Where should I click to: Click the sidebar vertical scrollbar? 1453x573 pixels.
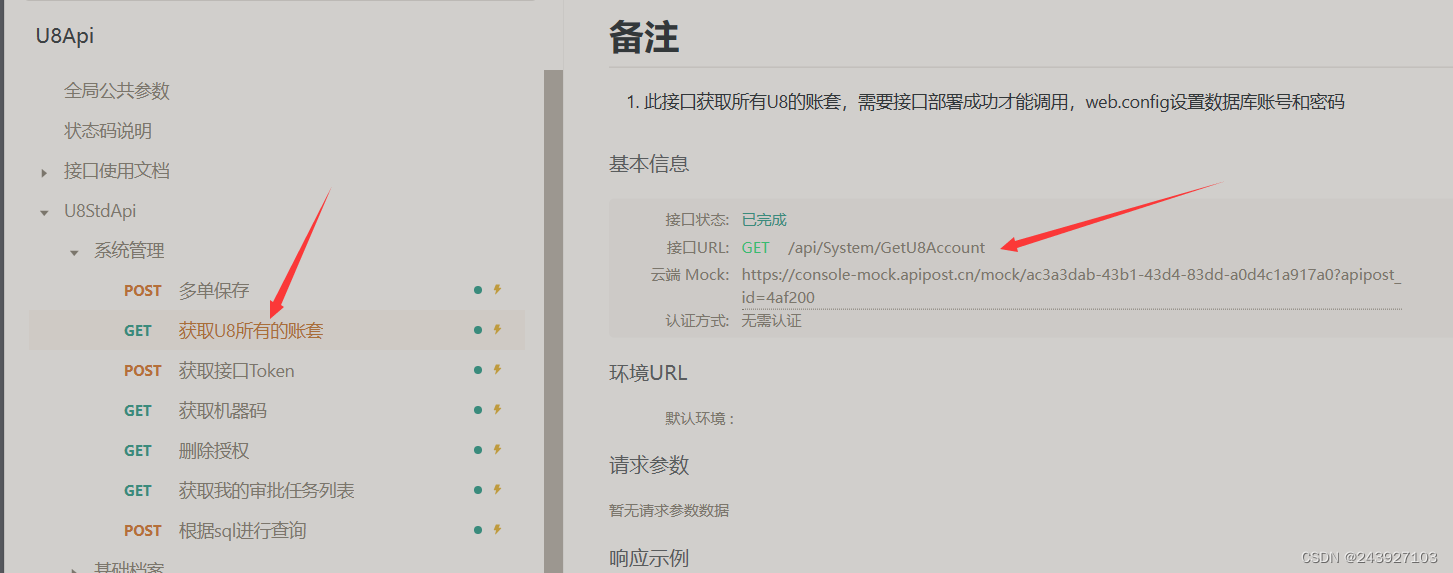pyautogui.click(x=553, y=320)
